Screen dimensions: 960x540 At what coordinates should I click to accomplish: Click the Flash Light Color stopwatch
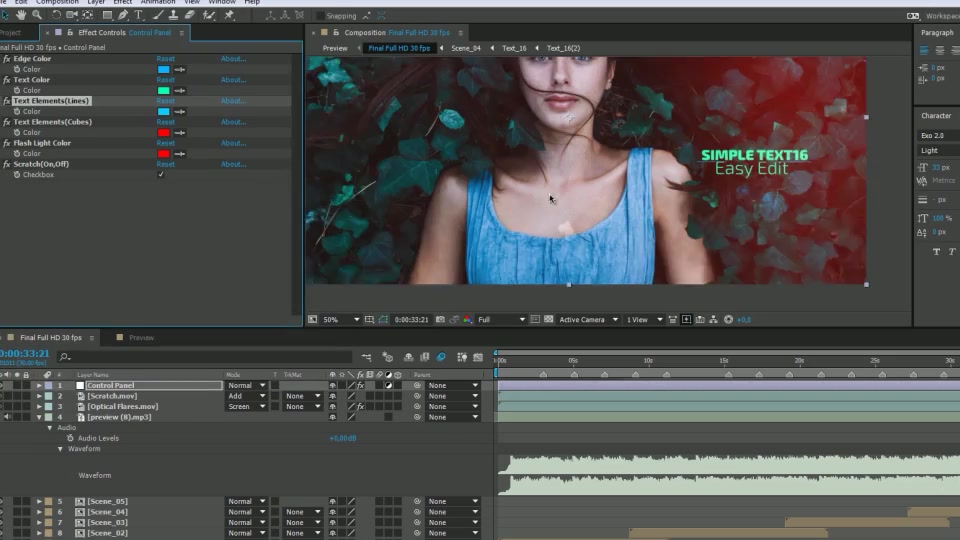[x=17, y=154]
